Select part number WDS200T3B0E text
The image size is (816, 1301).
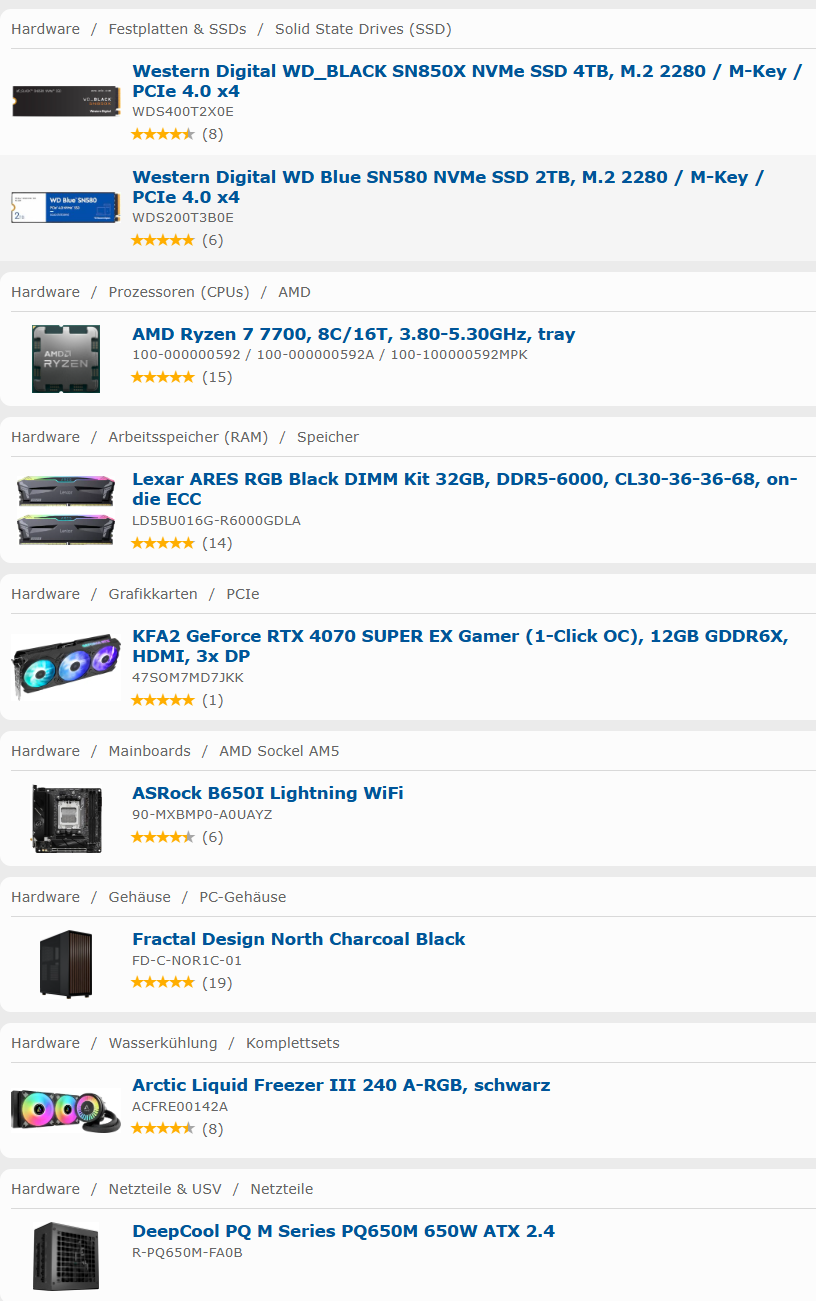tap(183, 218)
